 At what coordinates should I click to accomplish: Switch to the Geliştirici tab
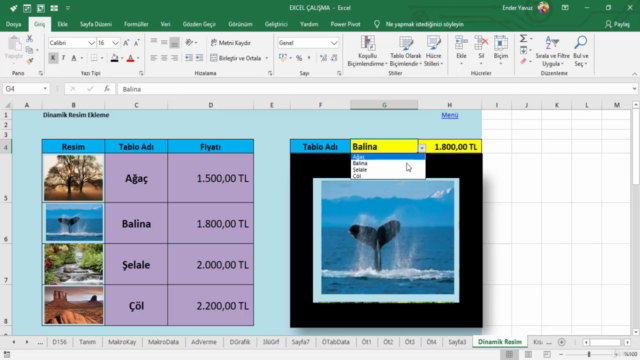coord(276,24)
